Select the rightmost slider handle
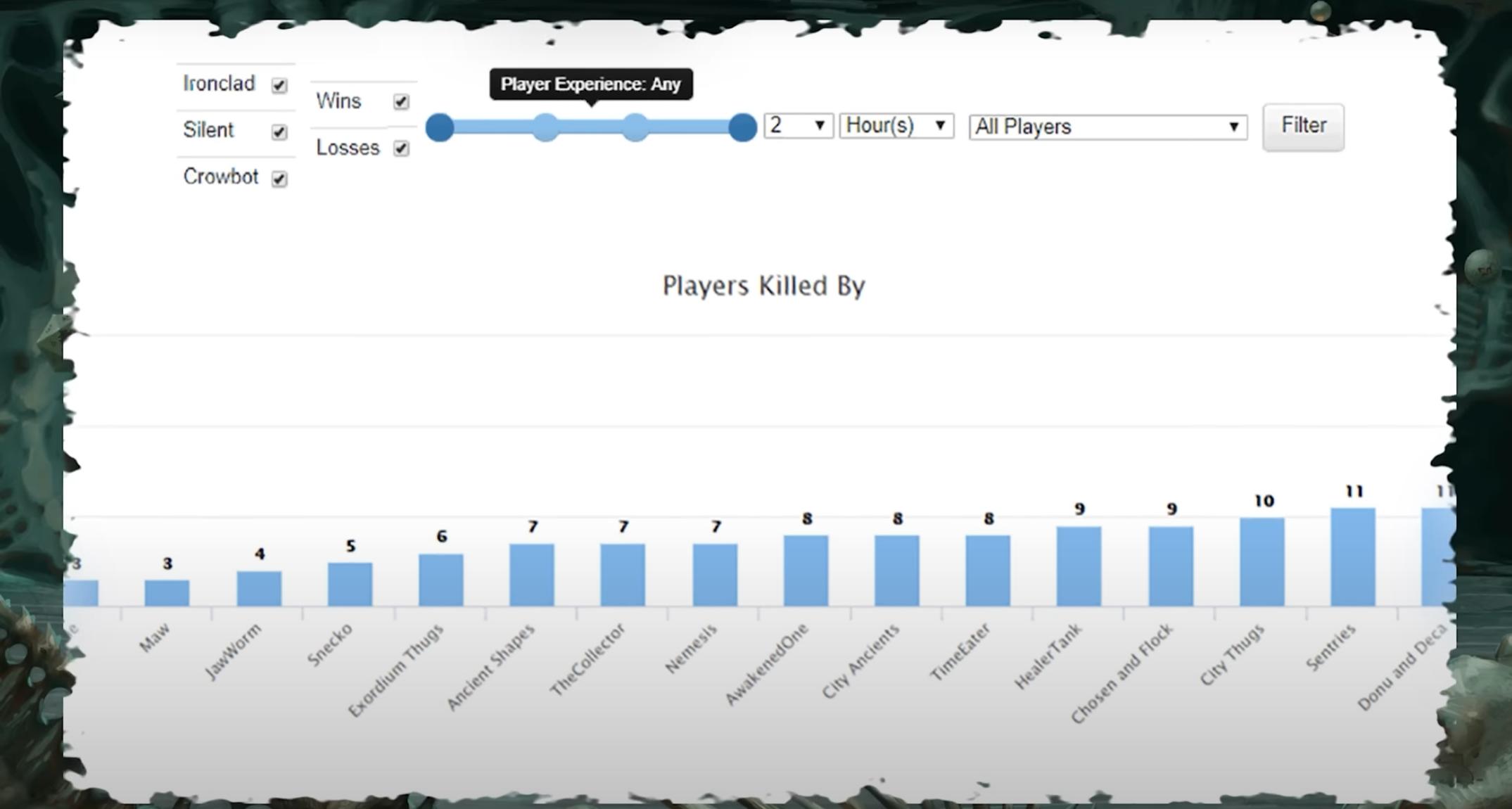Image resolution: width=1512 pixels, height=809 pixels. tap(742, 127)
